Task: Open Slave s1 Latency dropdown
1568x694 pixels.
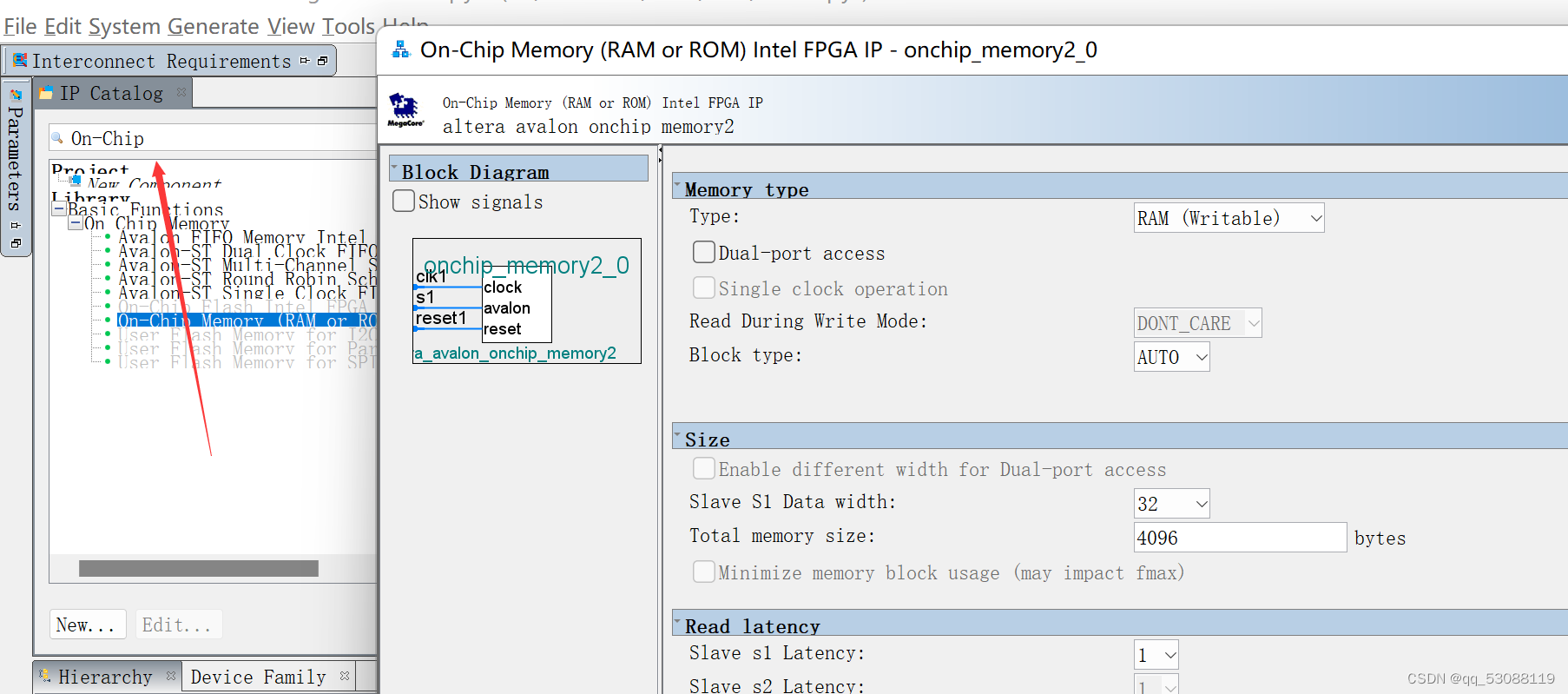Action: (x=1156, y=655)
